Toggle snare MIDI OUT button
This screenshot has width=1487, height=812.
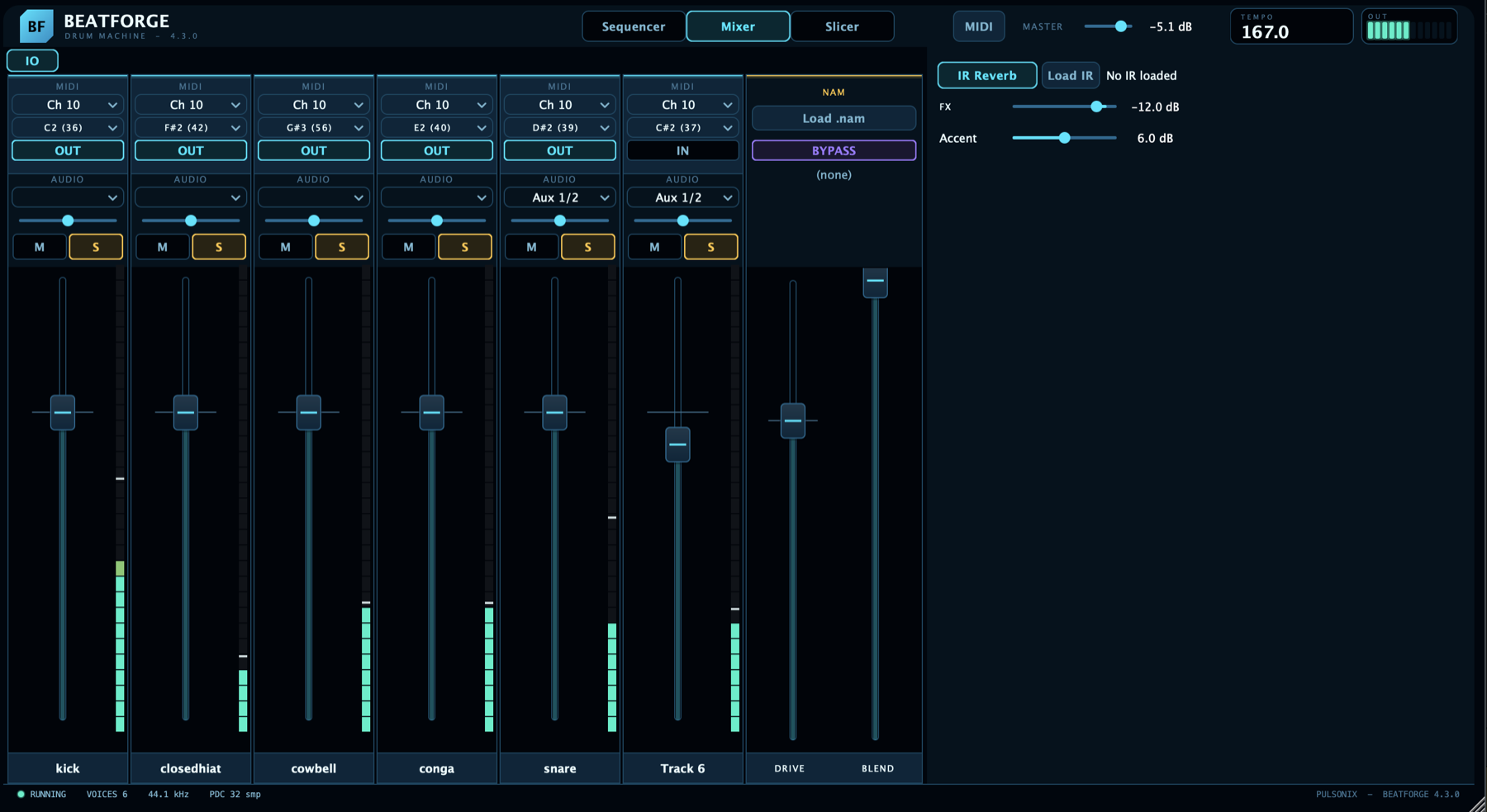pos(560,150)
